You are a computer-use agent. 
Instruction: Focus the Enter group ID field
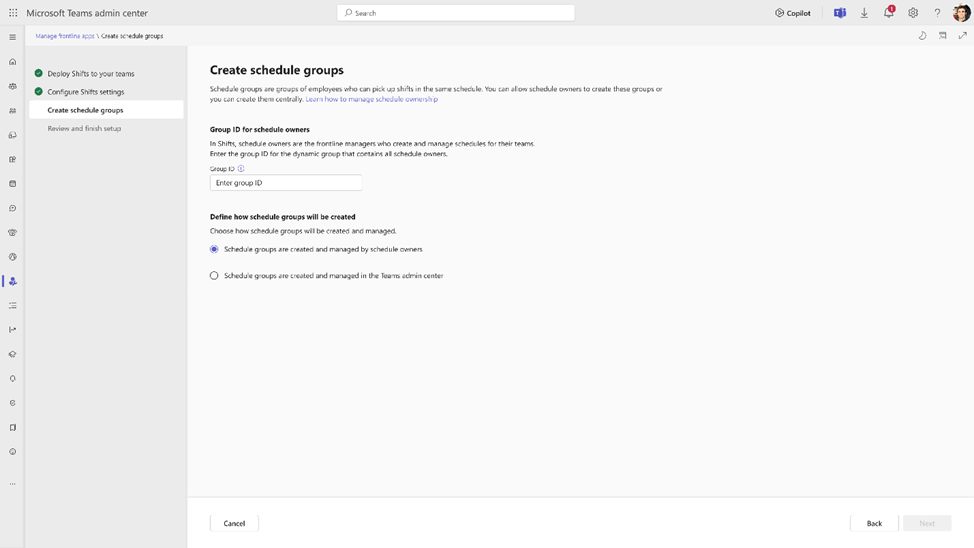pyautogui.click(x=286, y=183)
